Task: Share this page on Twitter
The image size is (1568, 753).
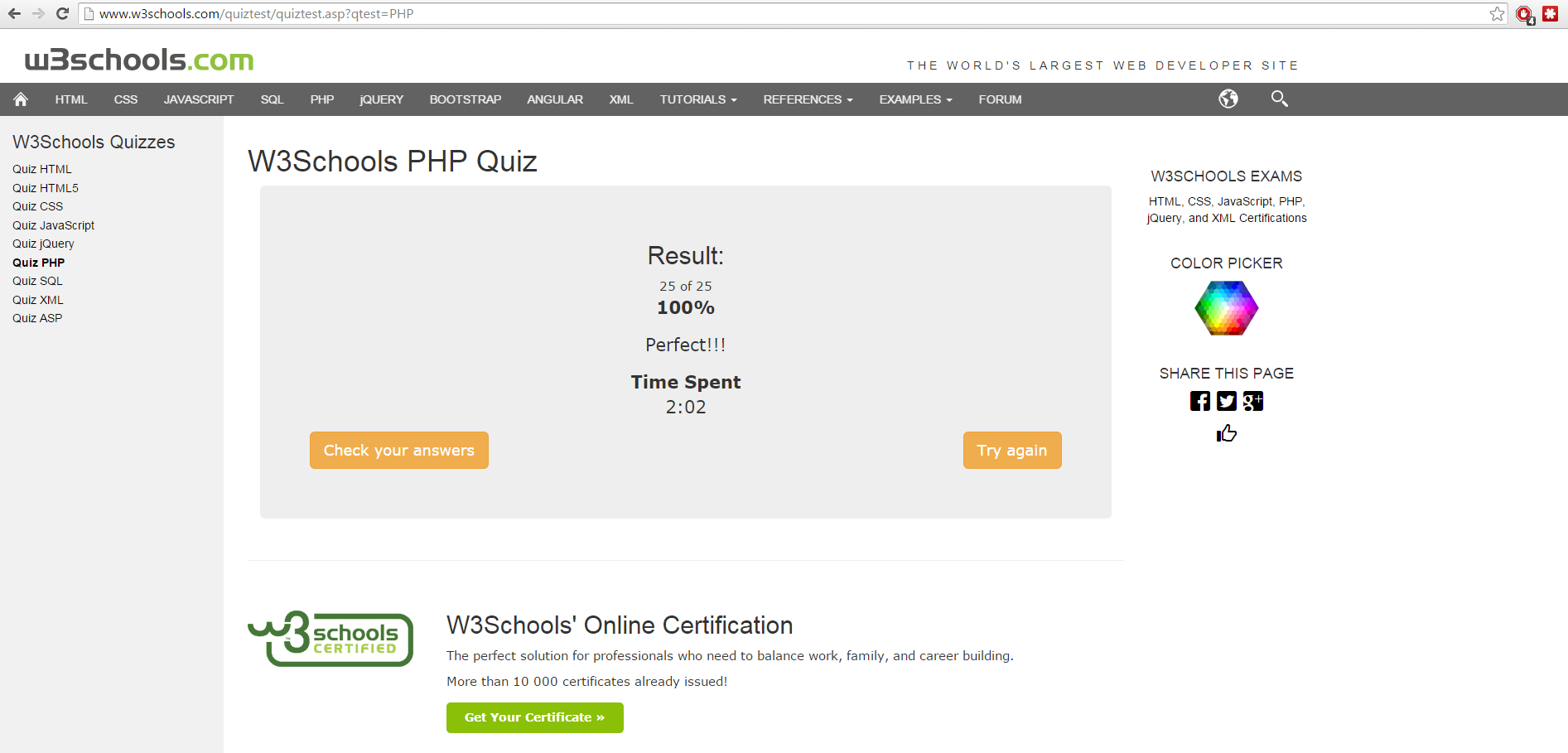Action: click(1227, 401)
